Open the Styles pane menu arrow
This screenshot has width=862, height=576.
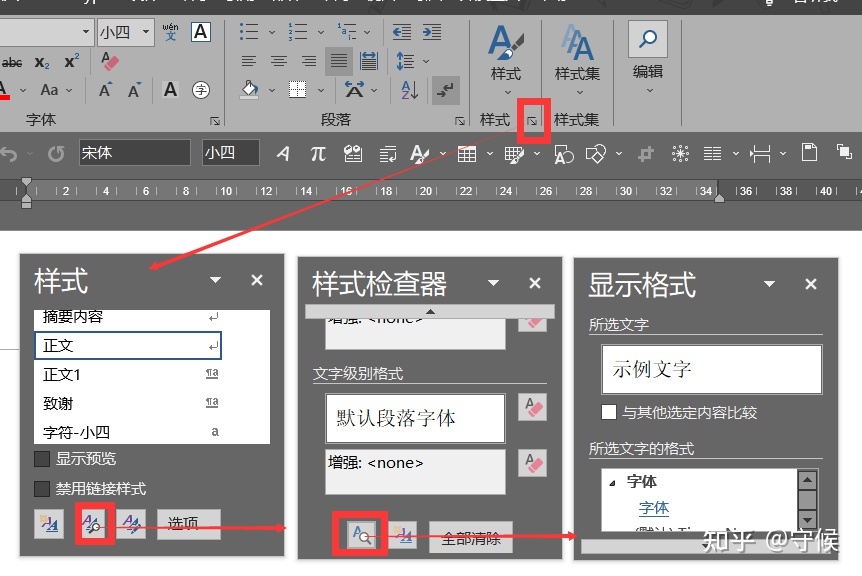coord(214,281)
